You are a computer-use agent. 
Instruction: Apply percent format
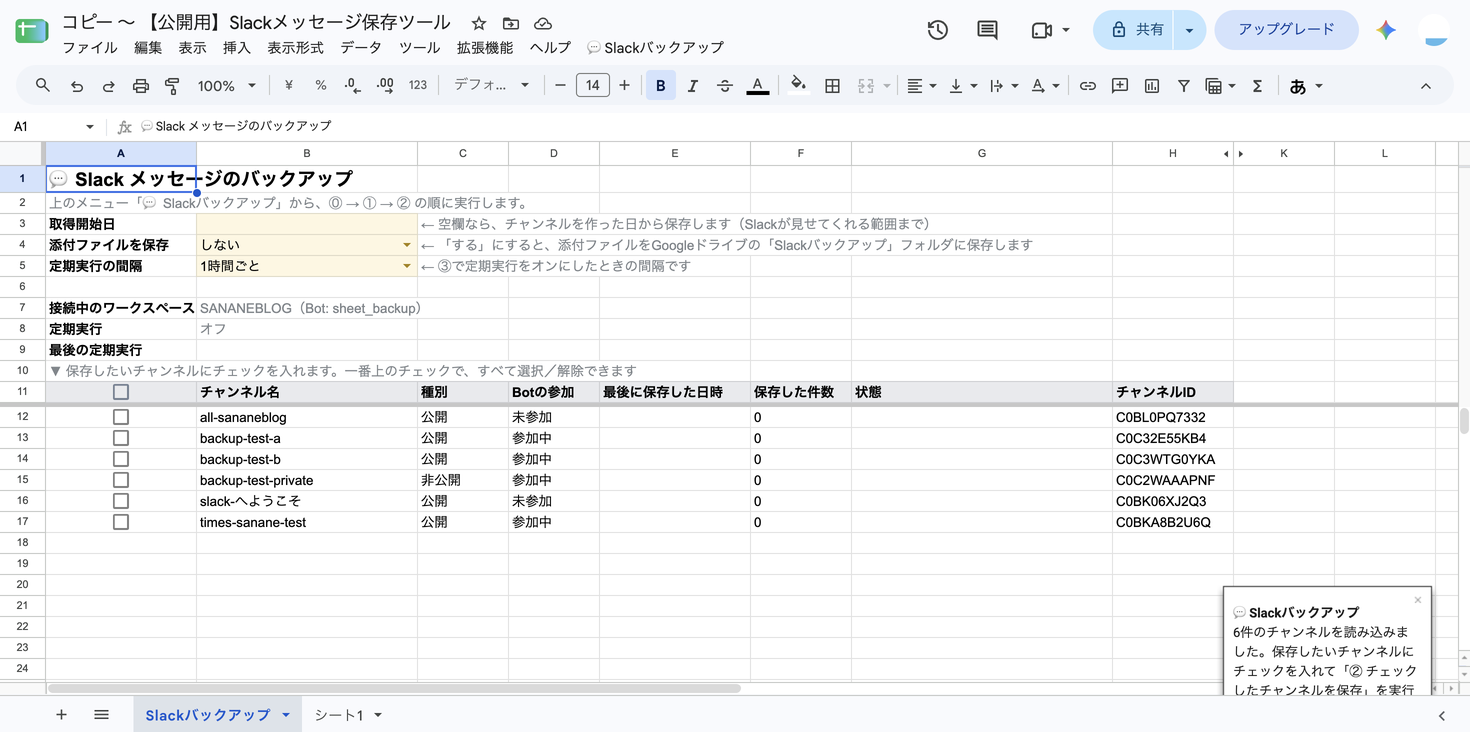pyautogui.click(x=320, y=86)
